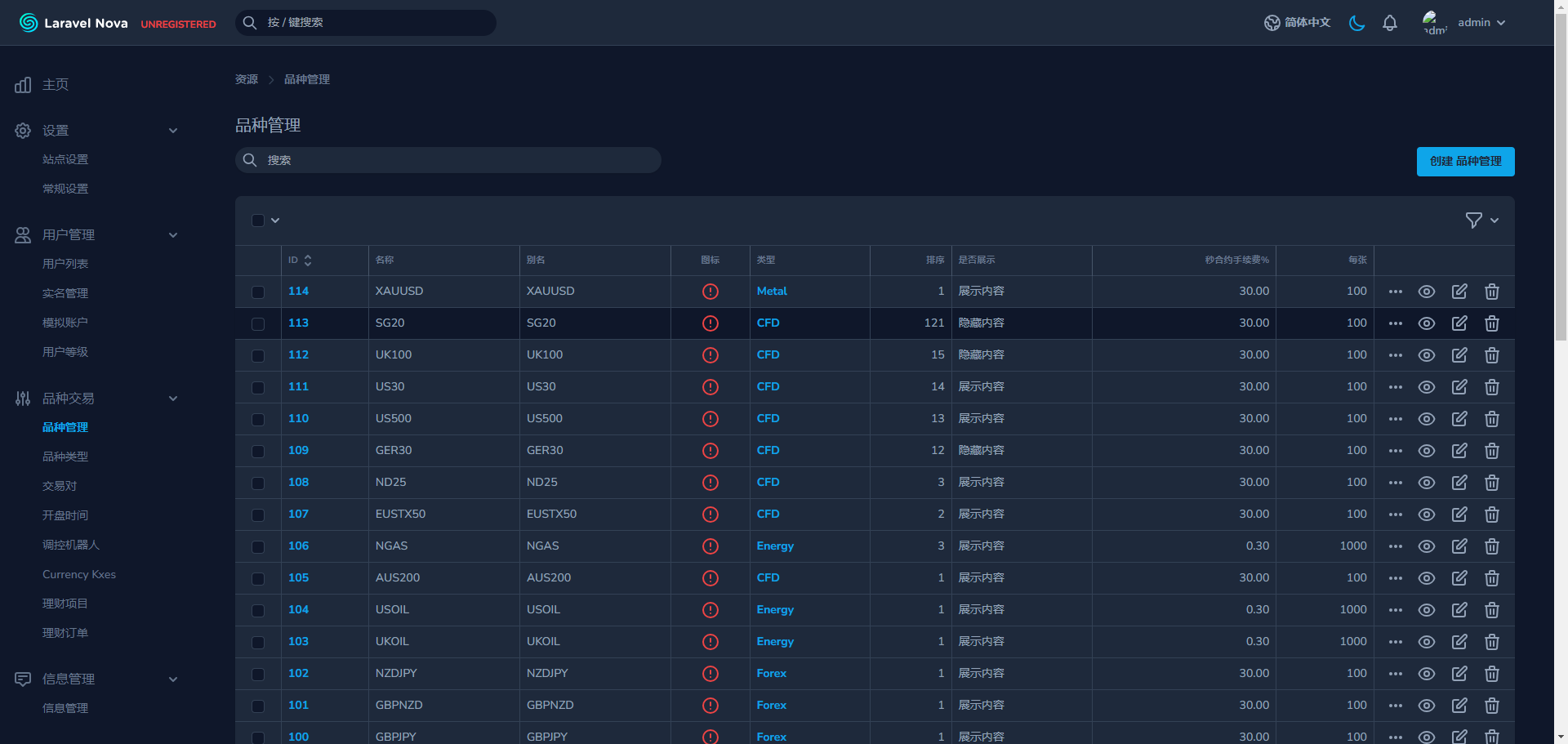Expand the admin user menu

[1480, 23]
